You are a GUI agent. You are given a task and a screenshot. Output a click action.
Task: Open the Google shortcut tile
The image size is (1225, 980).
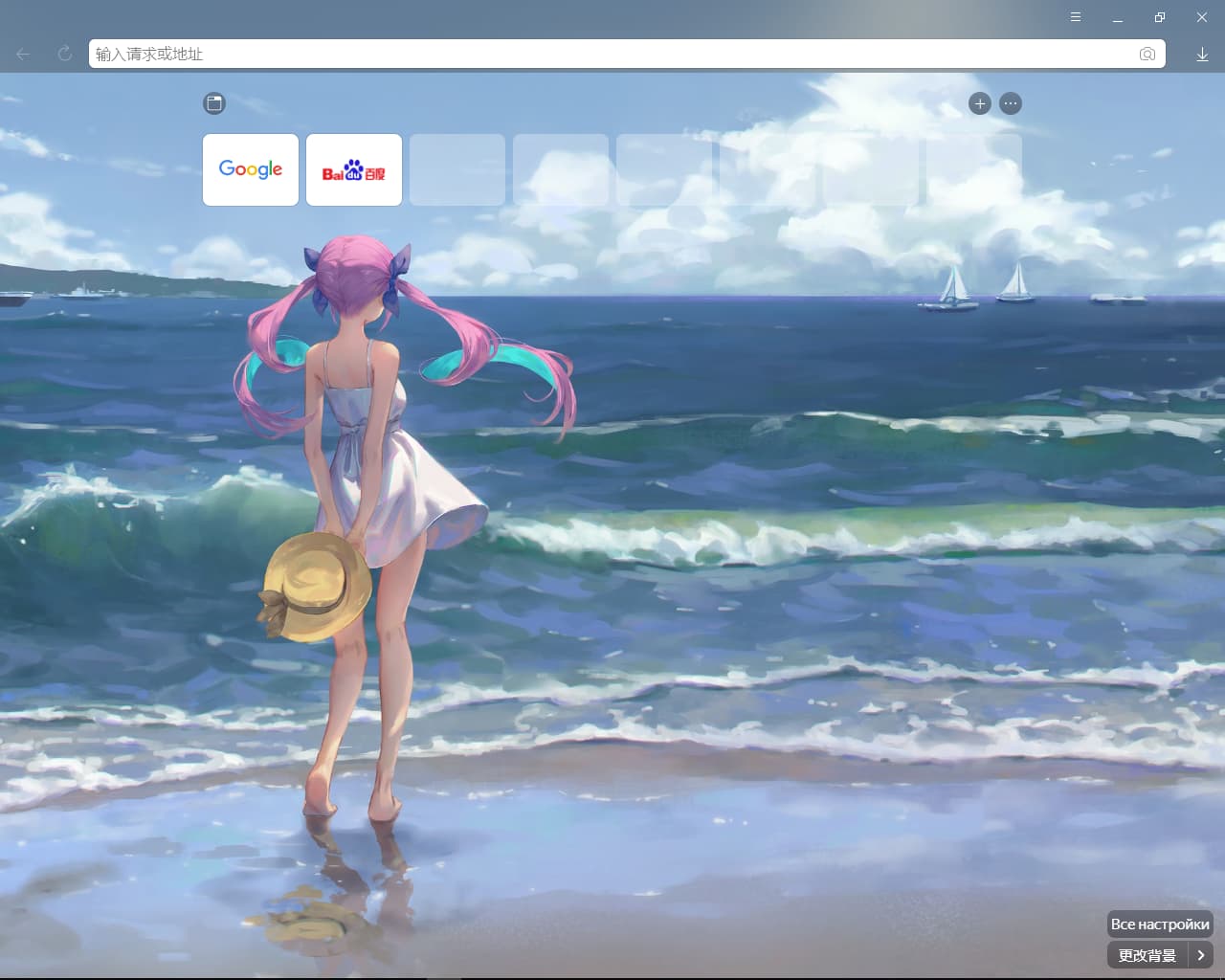(x=251, y=170)
